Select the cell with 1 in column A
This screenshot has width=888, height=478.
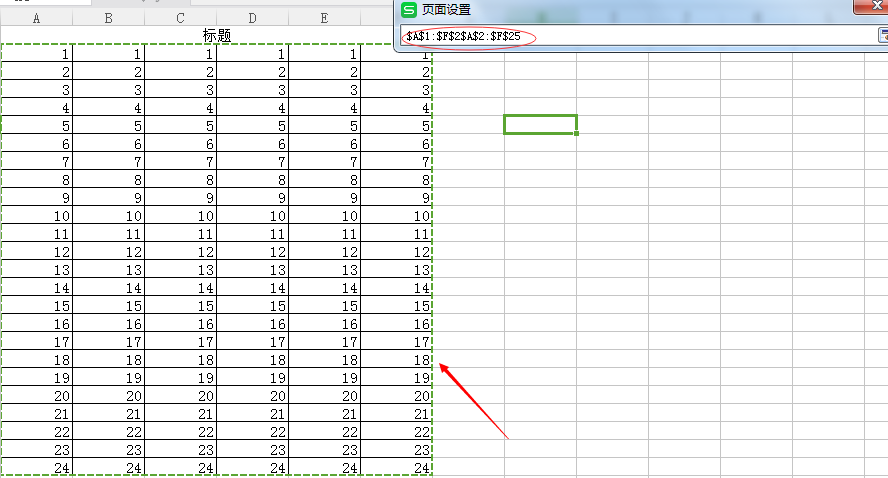pos(37,54)
